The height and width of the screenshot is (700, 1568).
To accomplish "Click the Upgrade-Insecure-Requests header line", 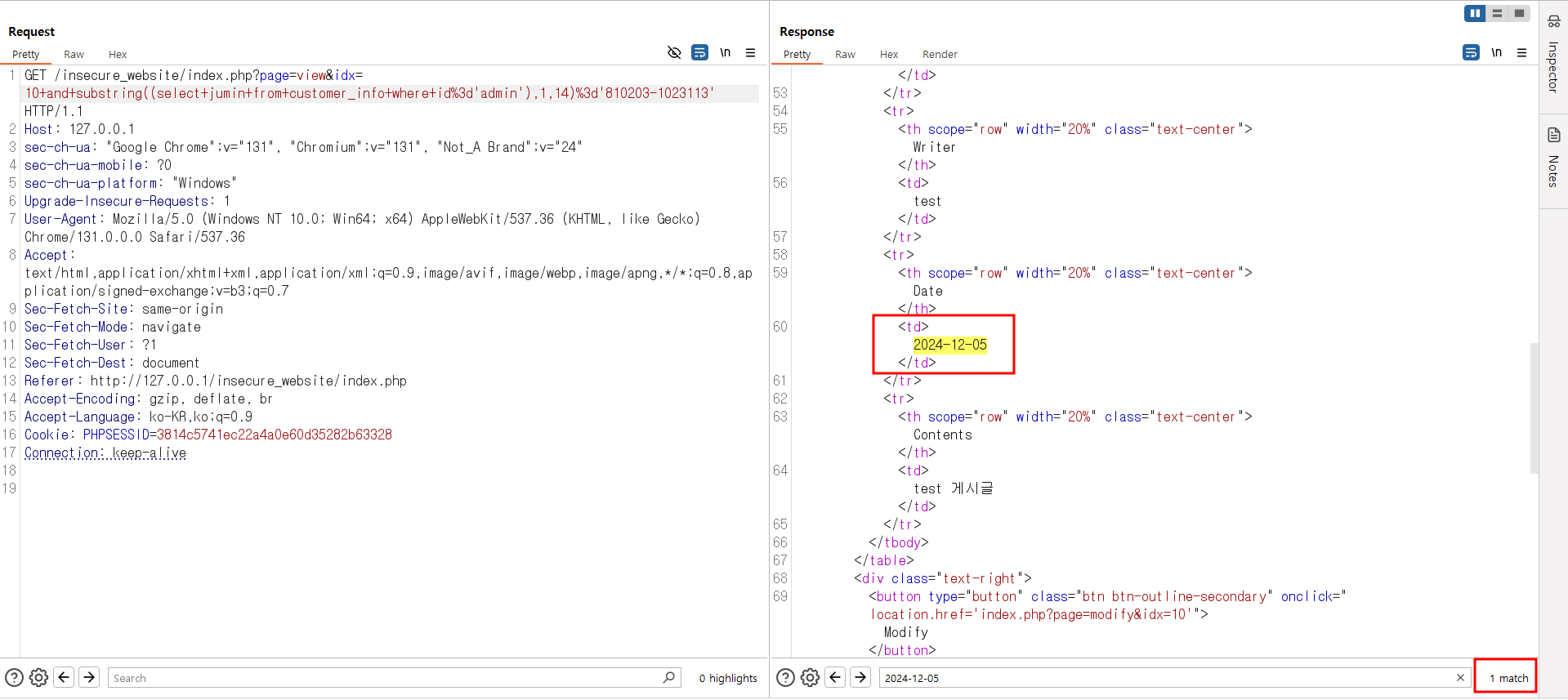I will (x=127, y=201).
